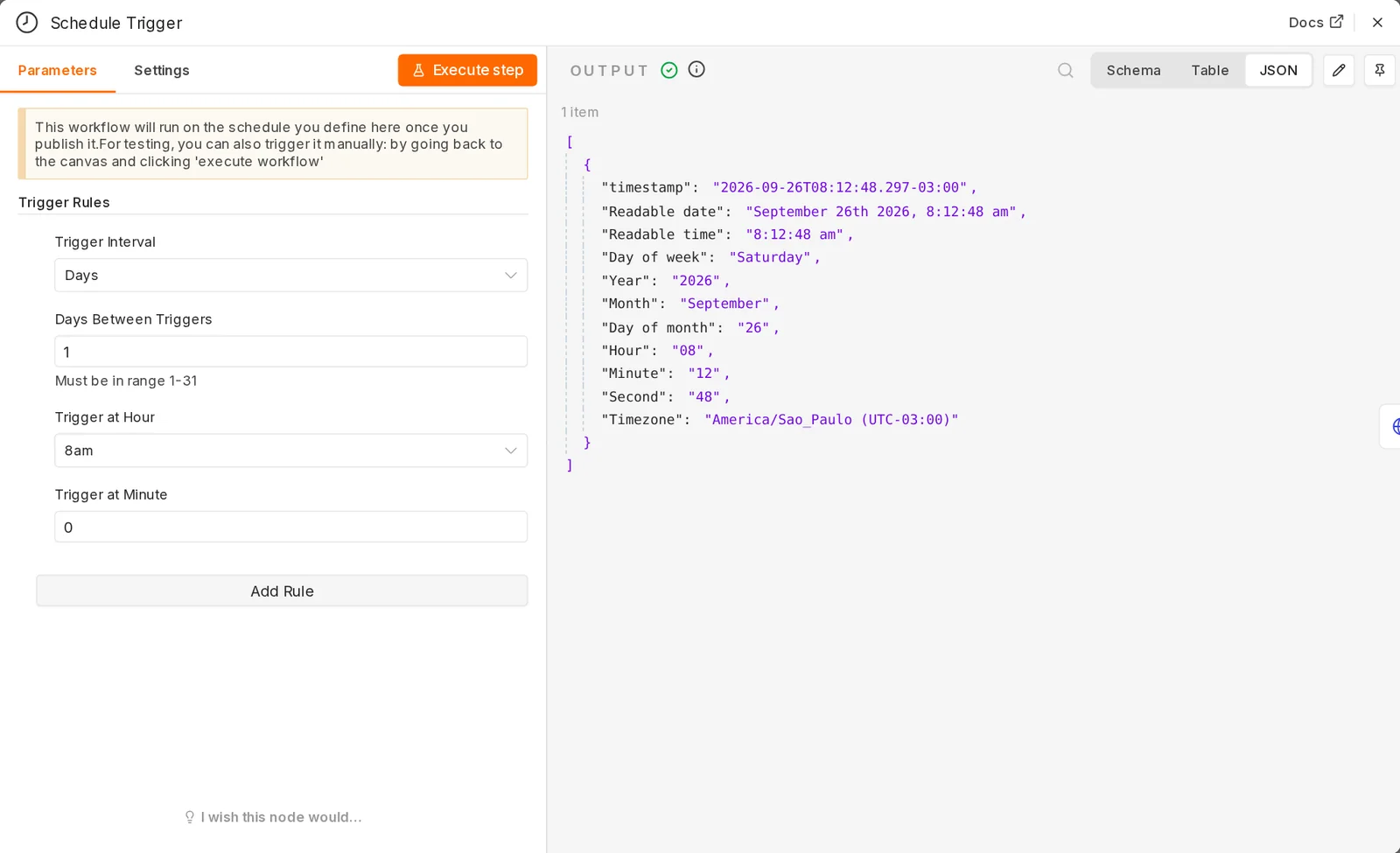Click the "Saturday" day of week value

pos(770,257)
